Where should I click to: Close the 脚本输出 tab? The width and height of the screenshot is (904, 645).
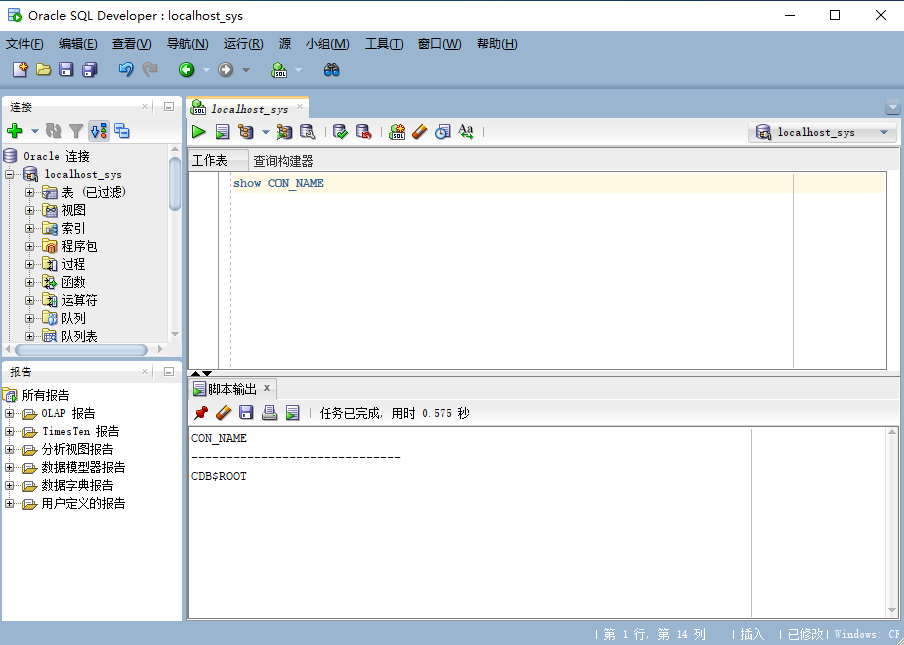coord(267,388)
